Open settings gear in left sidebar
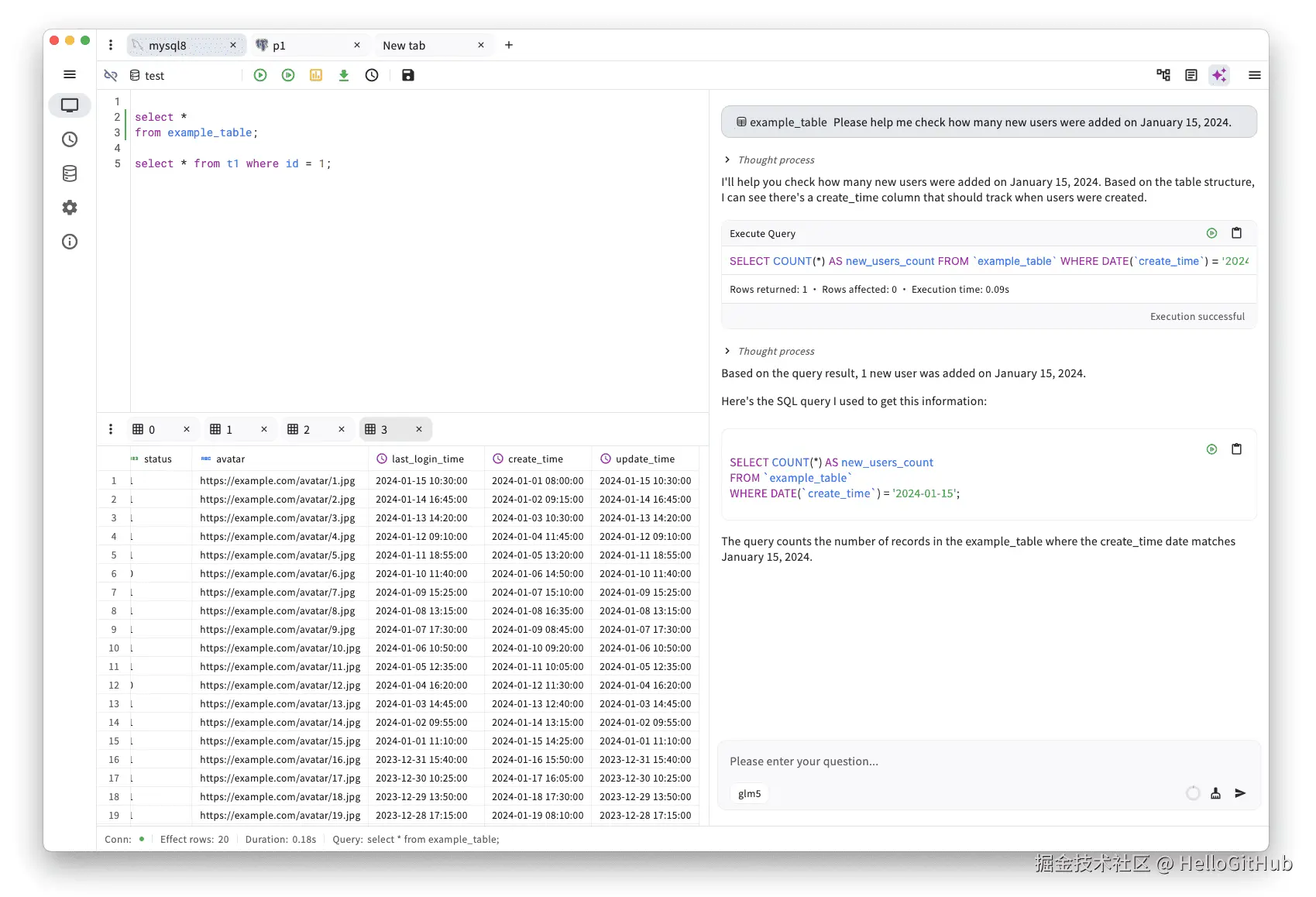The image size is (1316, 897). (70, 208)
